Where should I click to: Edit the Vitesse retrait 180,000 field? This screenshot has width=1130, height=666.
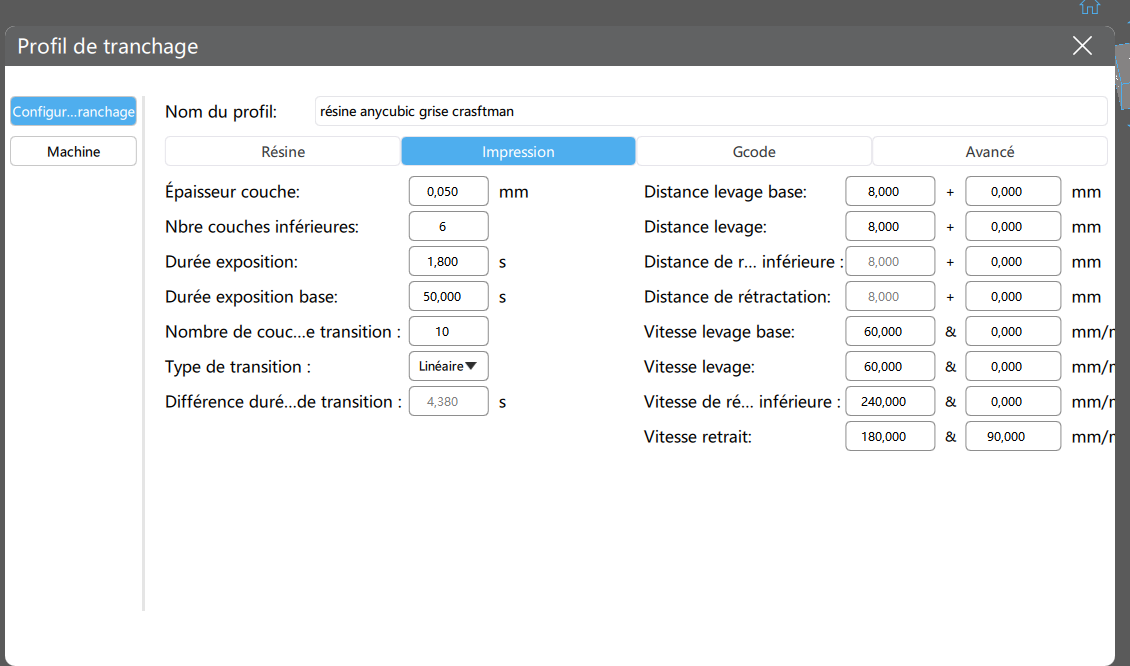coord(890,436)
